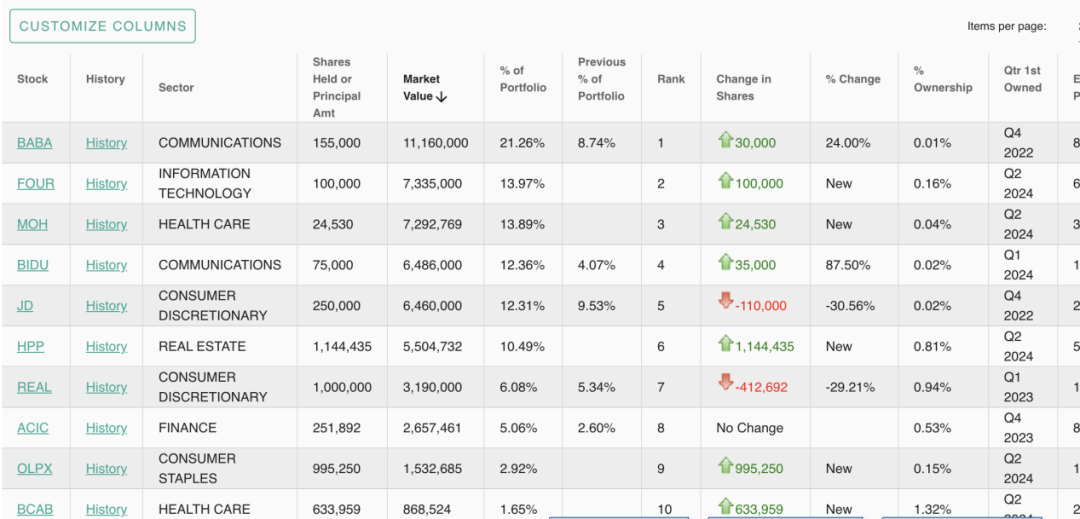Viewport: 1080px width, 519px height.
Task: Click the Customize Columns button
Action: 103,26
